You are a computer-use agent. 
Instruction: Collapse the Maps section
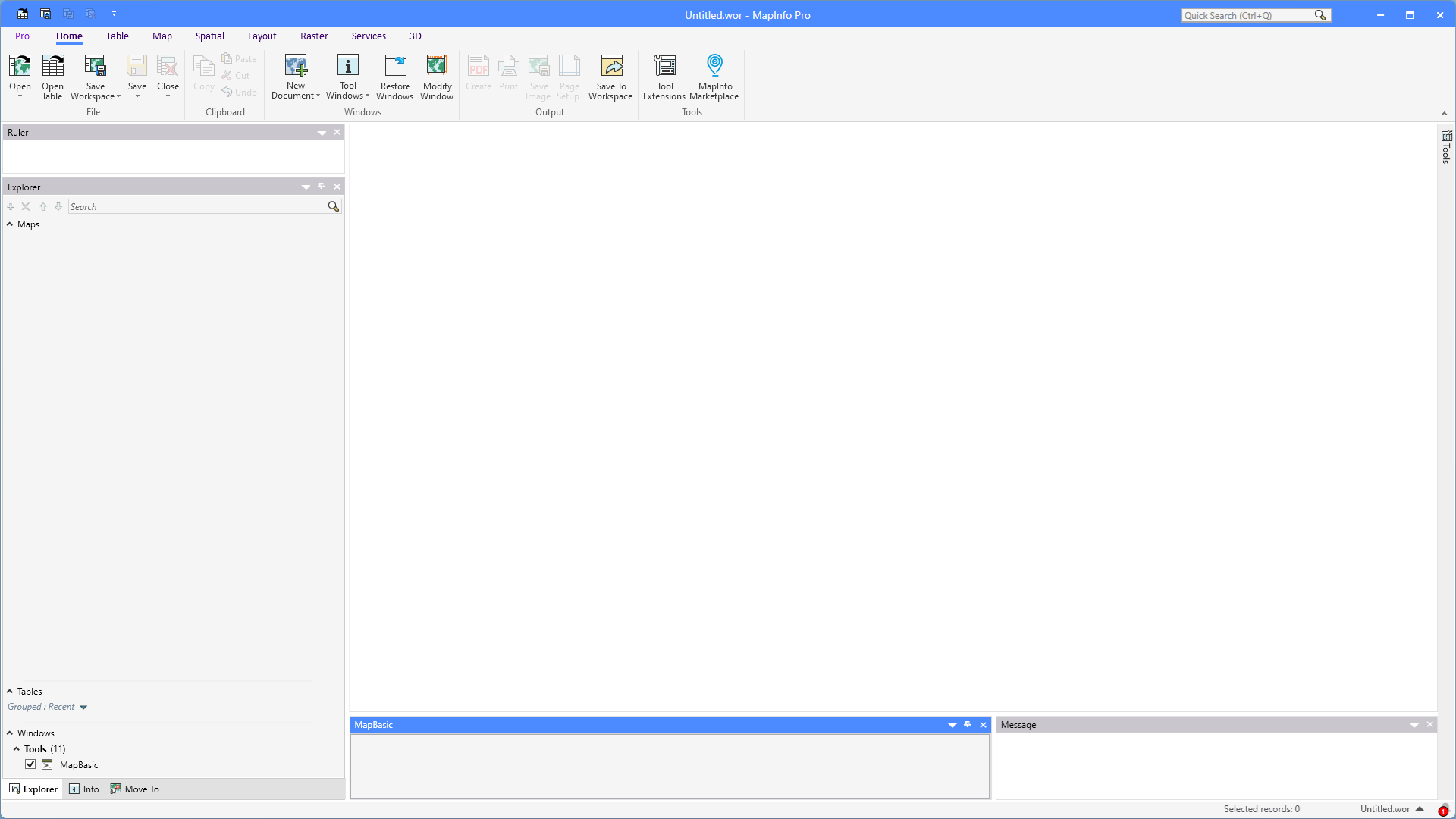click(10, 224)
